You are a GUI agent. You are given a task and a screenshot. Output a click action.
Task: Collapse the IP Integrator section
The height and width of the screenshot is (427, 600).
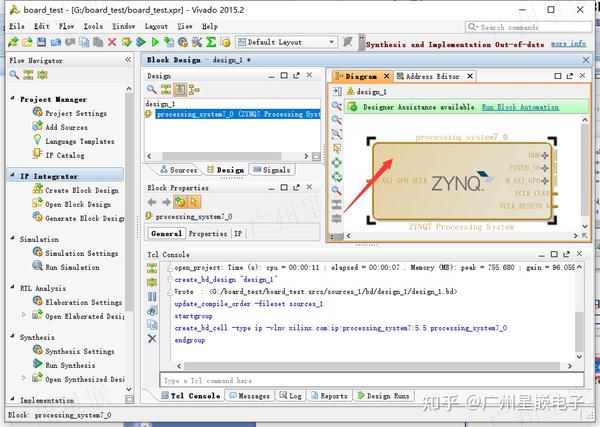coord(12,176)
